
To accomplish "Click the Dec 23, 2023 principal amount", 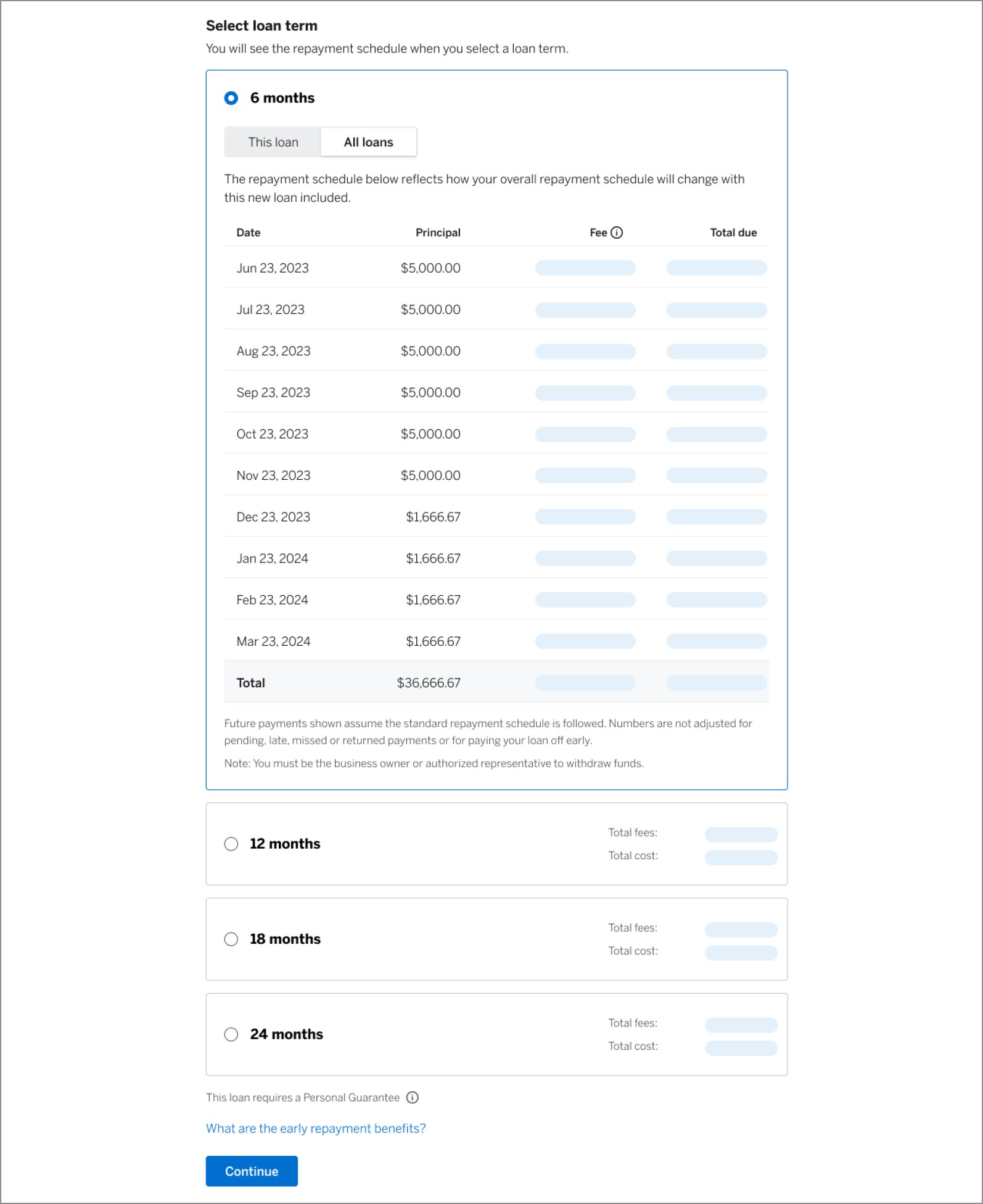I will point(433,517).
